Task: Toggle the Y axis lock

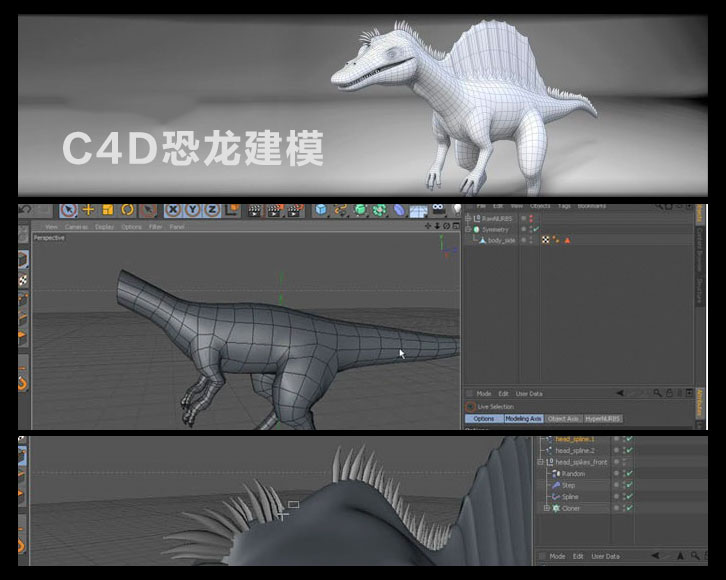Action: 193,210
